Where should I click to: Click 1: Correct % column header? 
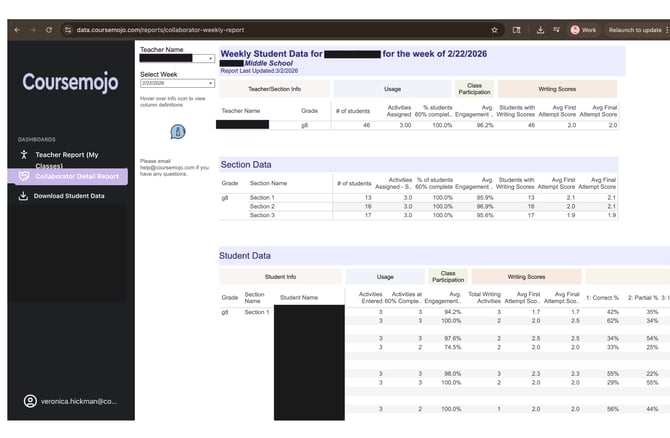tap(602, 297)
